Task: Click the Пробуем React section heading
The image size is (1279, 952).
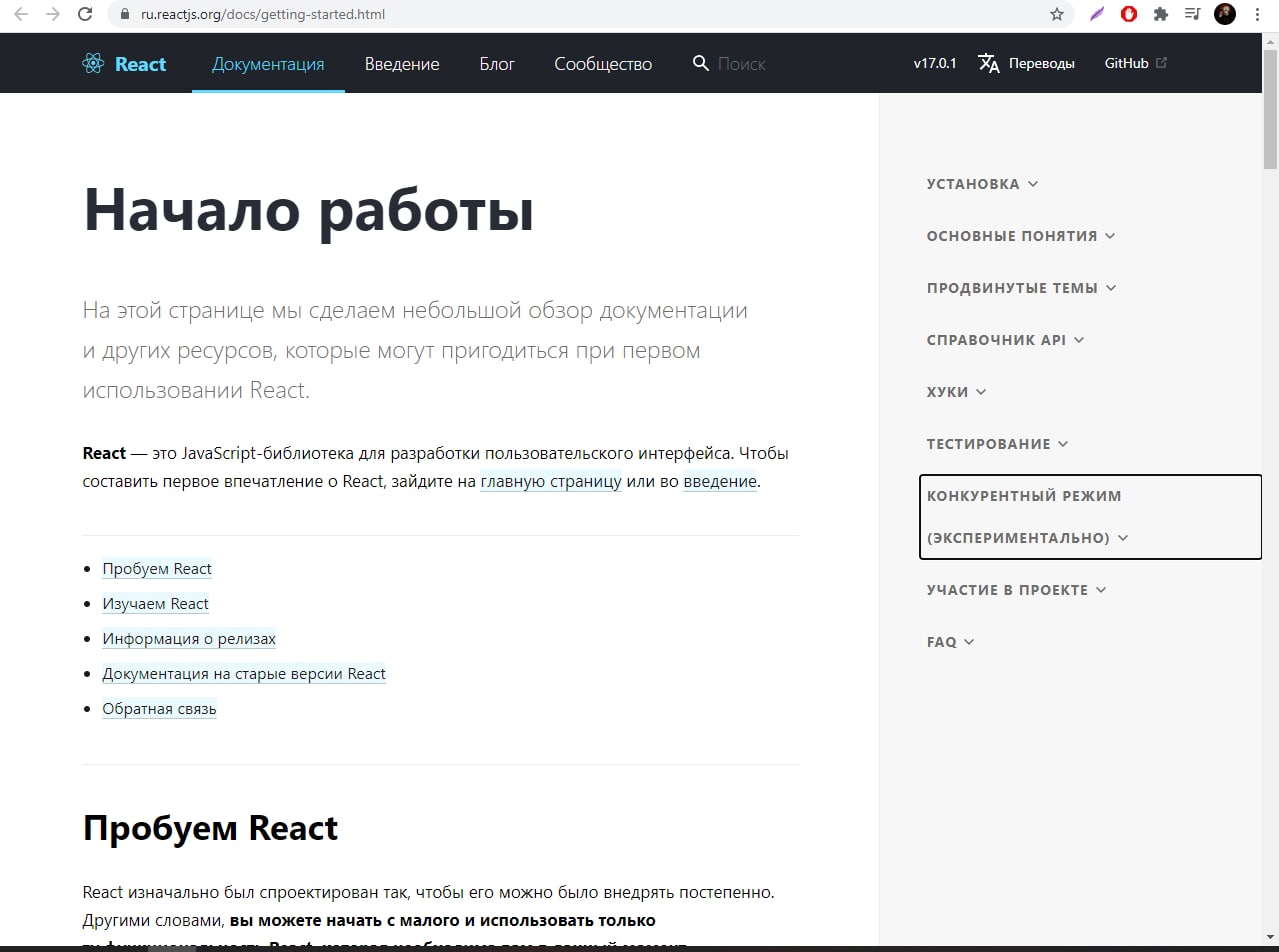Action: tap(210, 828)
